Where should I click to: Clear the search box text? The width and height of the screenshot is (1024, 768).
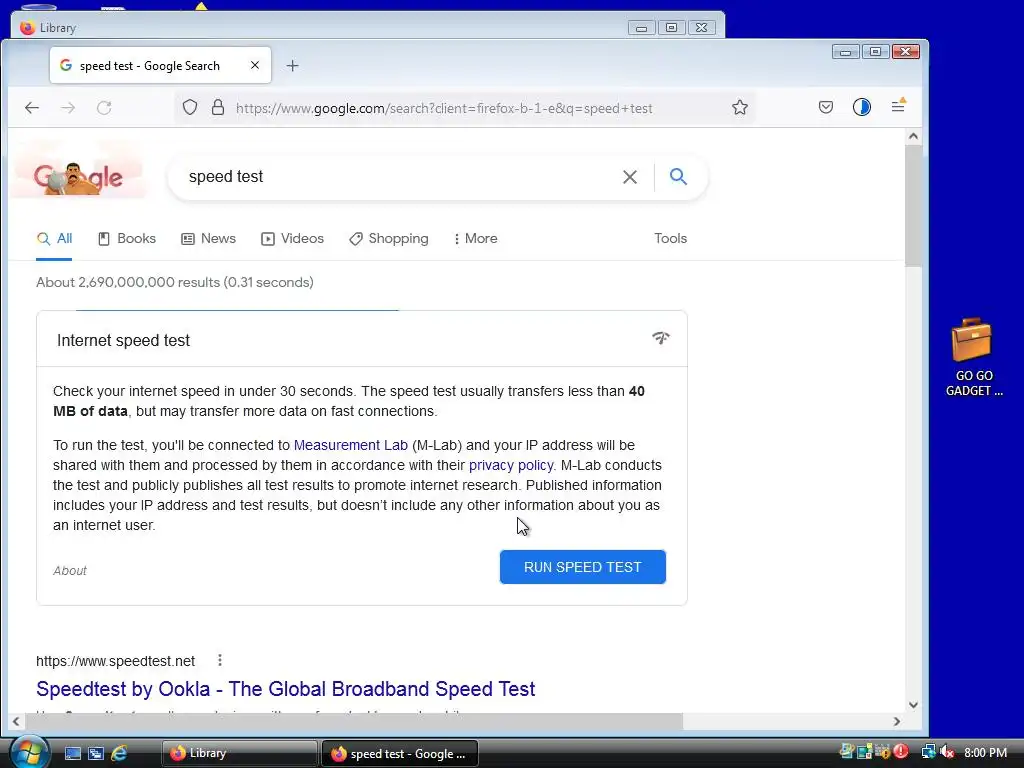tap(630, 177)
